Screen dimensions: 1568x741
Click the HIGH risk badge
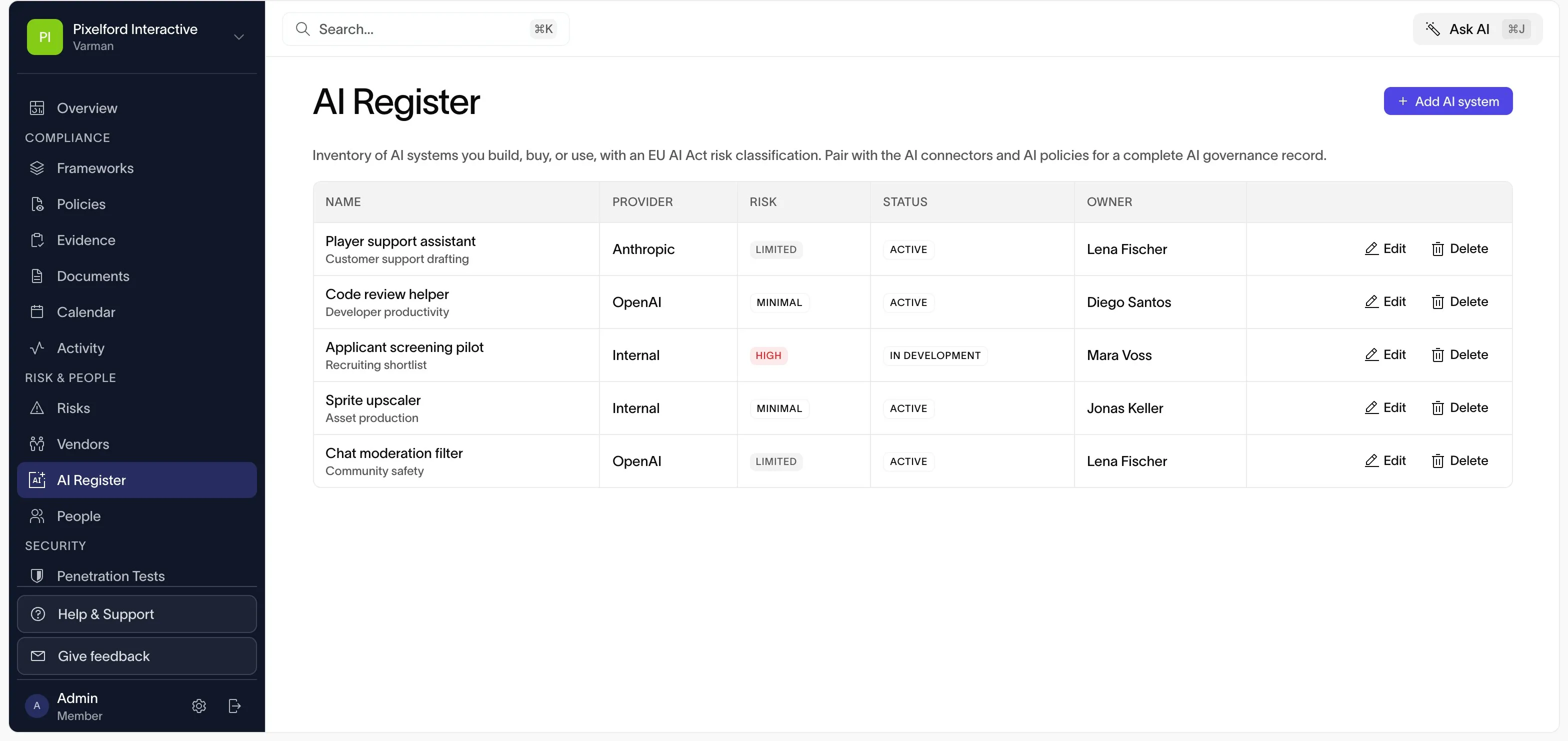[x=768, y=355]
